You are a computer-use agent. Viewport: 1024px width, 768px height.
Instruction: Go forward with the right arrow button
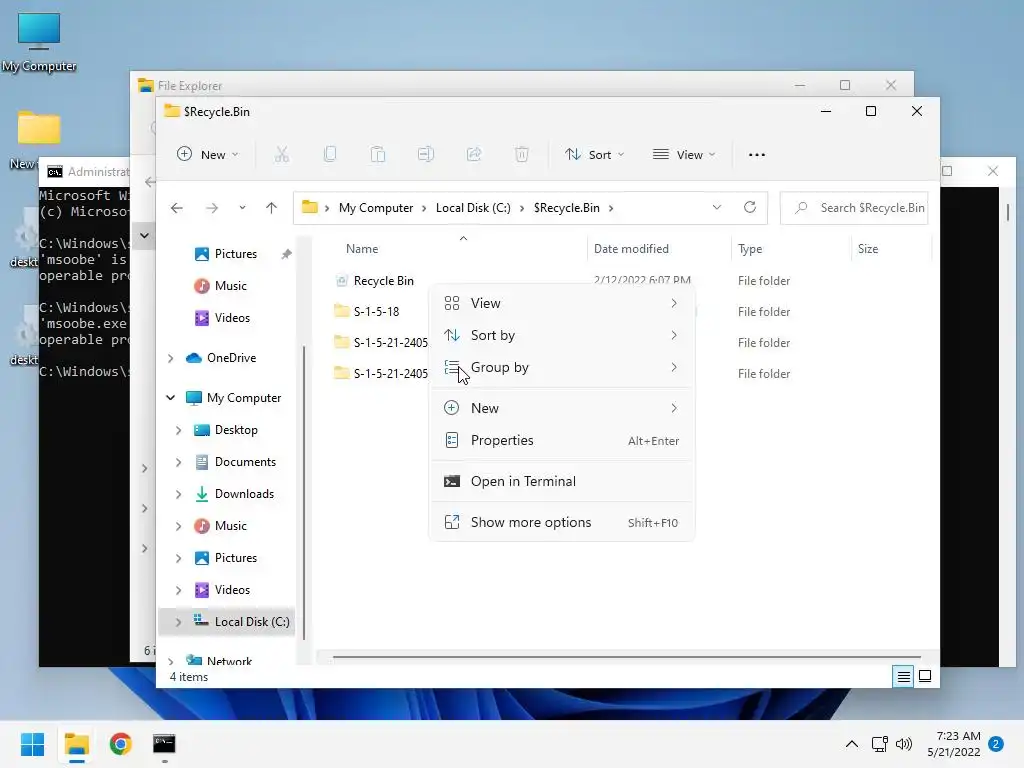(x=212, y=208)
